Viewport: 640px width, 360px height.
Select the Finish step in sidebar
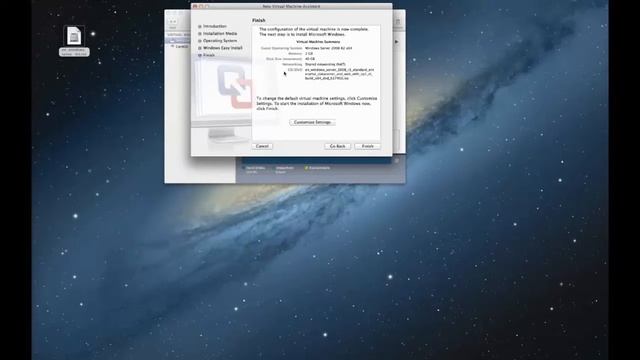click(x=209, y=55)
